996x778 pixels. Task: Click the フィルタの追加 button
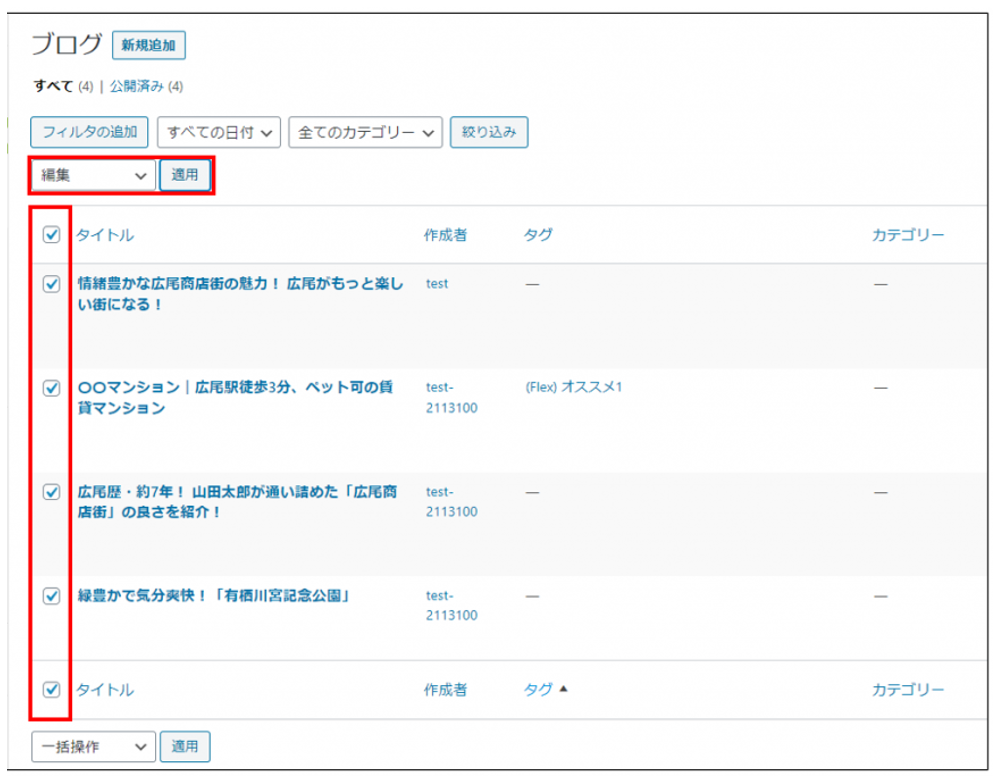[90, 132]
